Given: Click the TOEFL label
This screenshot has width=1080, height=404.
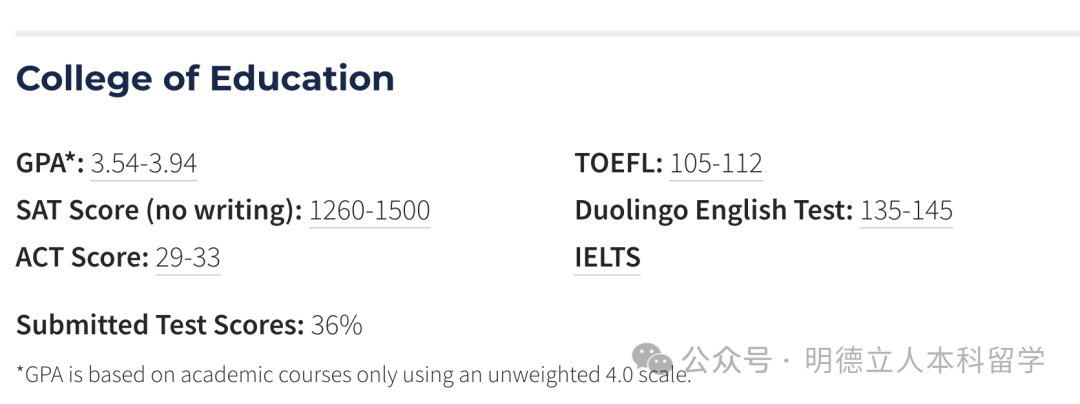Looking at the screenshot, I should (618, 164).
